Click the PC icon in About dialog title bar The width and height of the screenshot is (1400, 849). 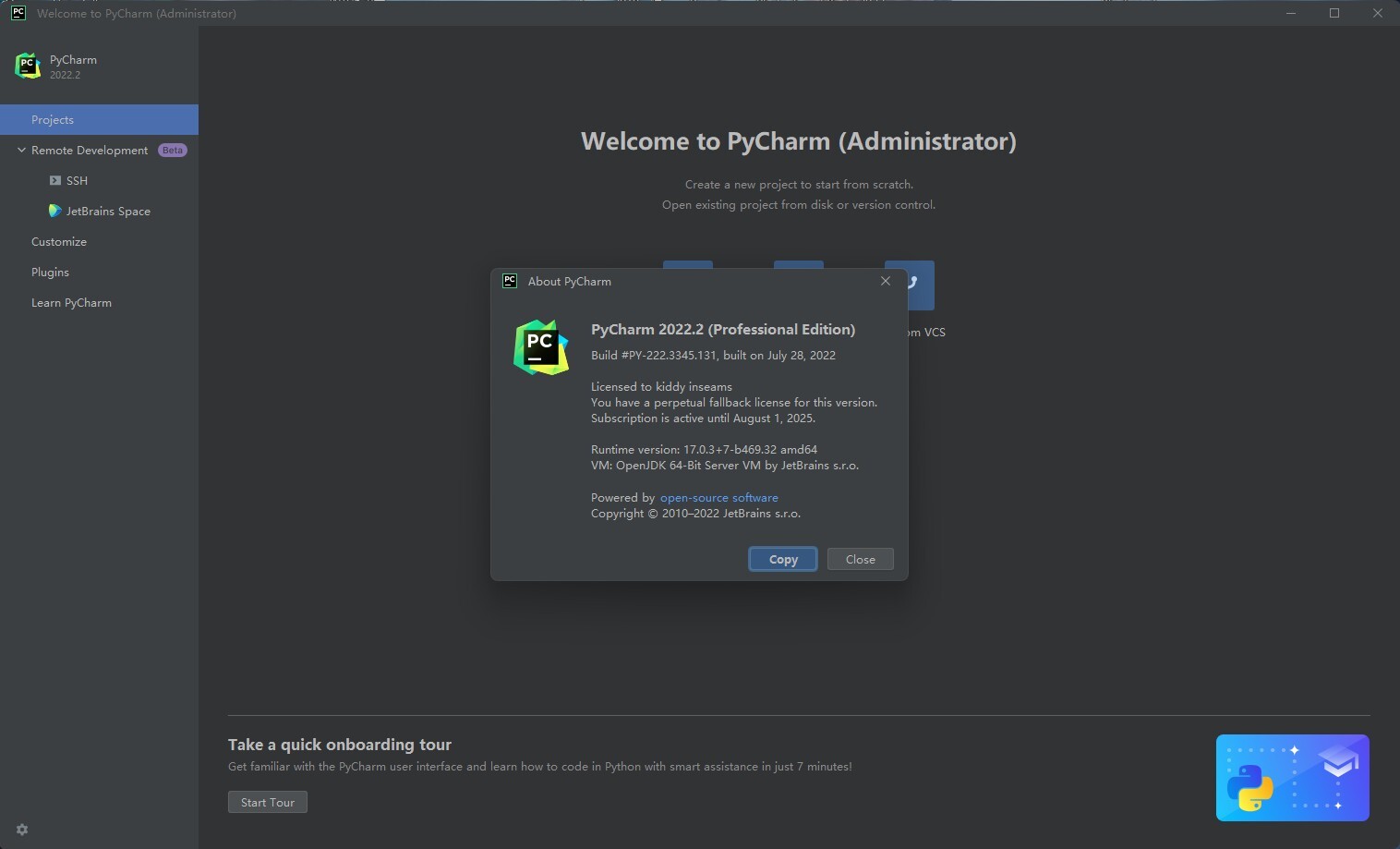[510, 281]
